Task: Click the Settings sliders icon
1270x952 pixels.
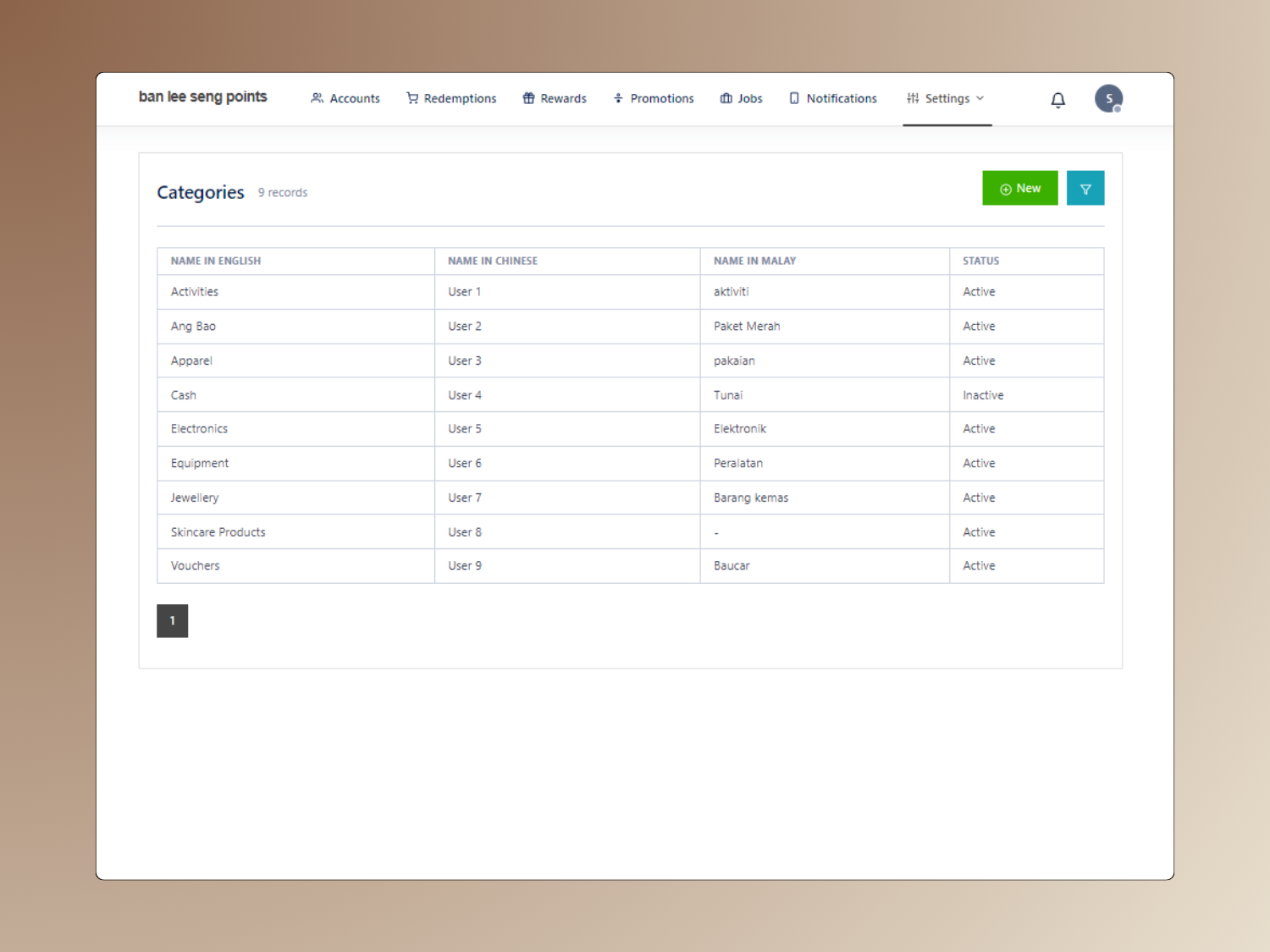Action: [913, 99]
